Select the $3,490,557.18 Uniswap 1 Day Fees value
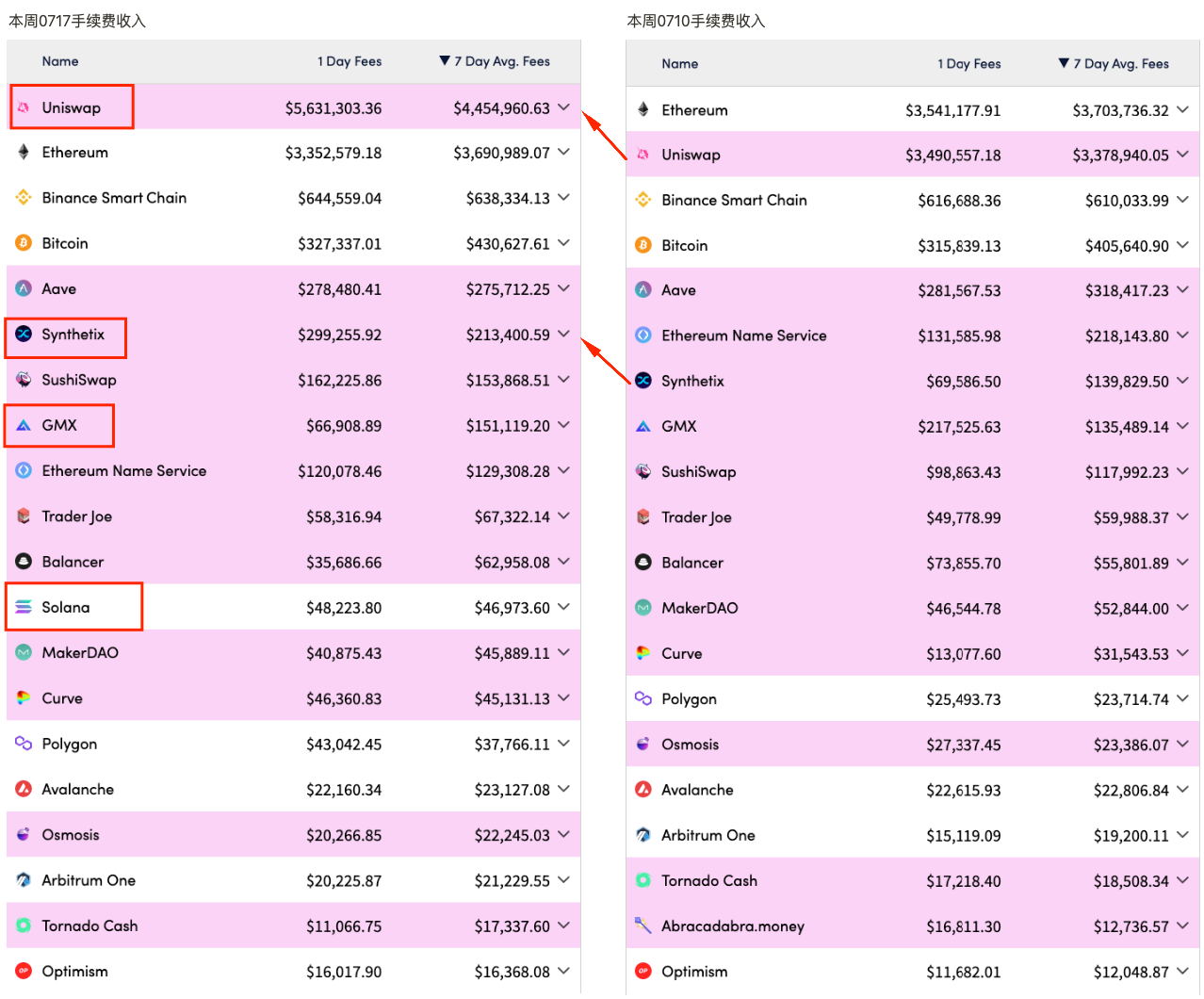 click(953, 156)
